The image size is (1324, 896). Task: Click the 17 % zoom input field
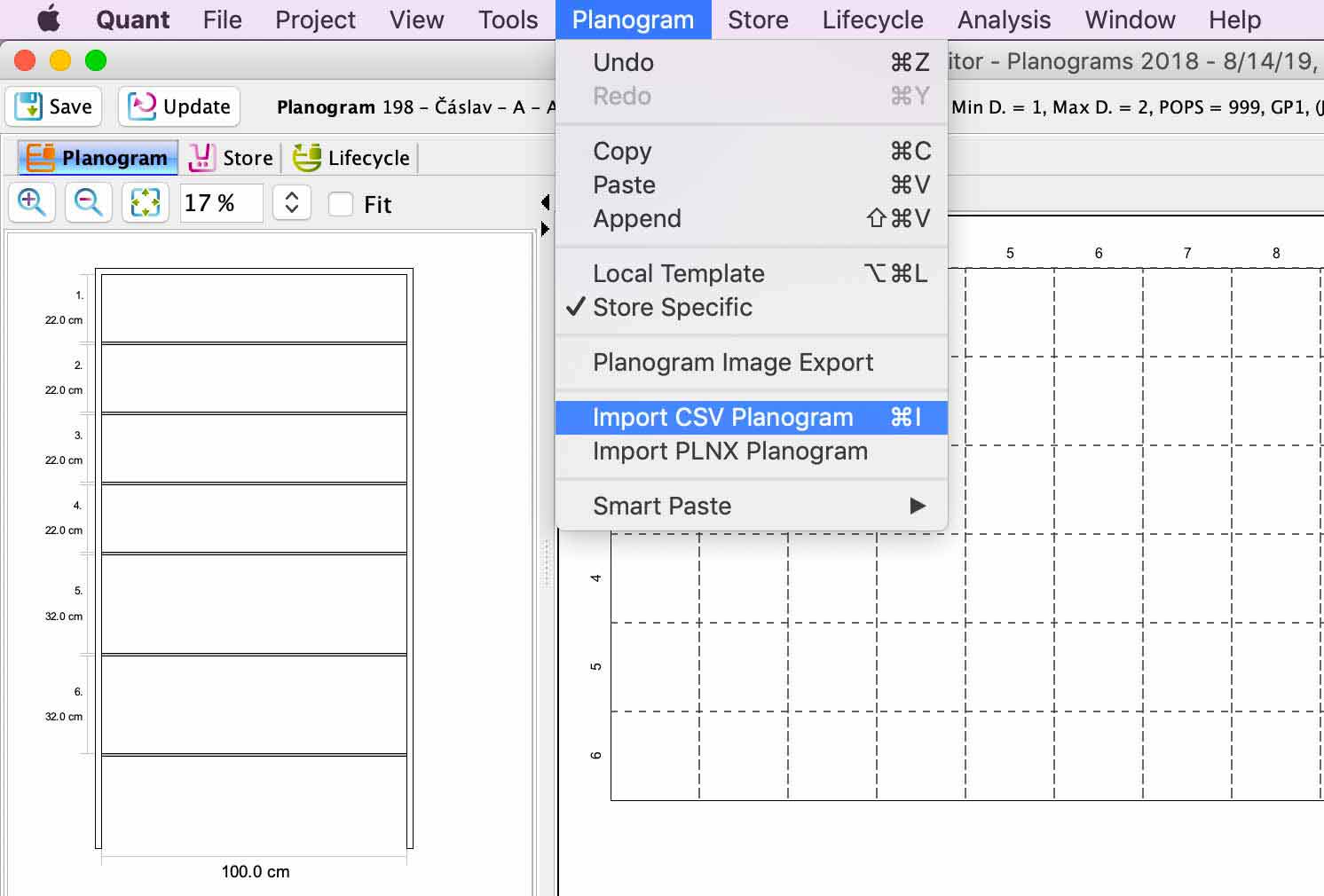click(x=221, y=203)
